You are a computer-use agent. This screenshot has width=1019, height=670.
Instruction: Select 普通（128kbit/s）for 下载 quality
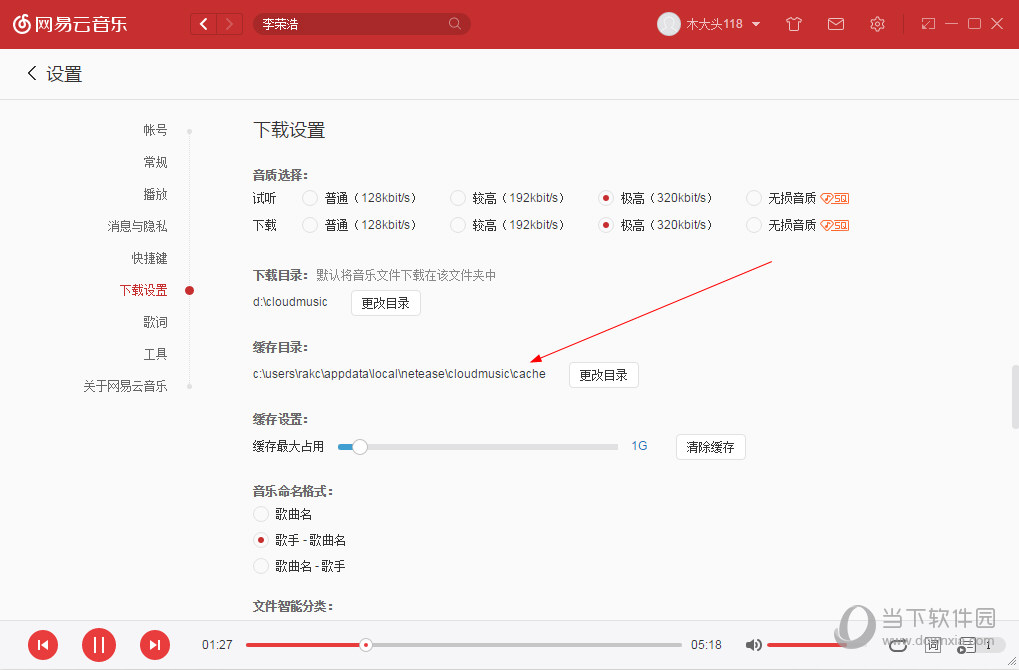[x=309, y=224]
